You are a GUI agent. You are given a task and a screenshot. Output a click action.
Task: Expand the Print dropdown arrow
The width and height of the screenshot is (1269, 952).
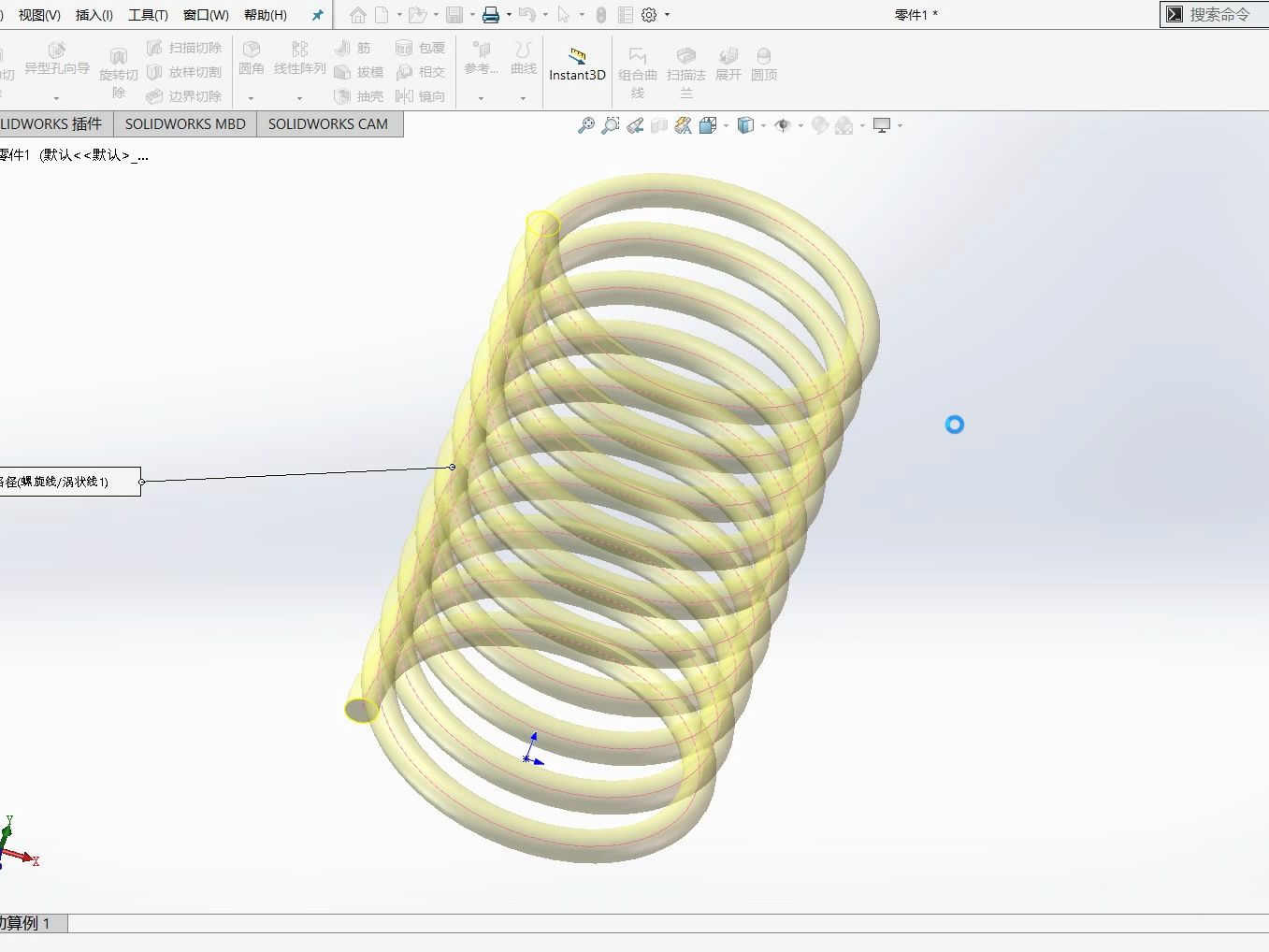point(508,15)
